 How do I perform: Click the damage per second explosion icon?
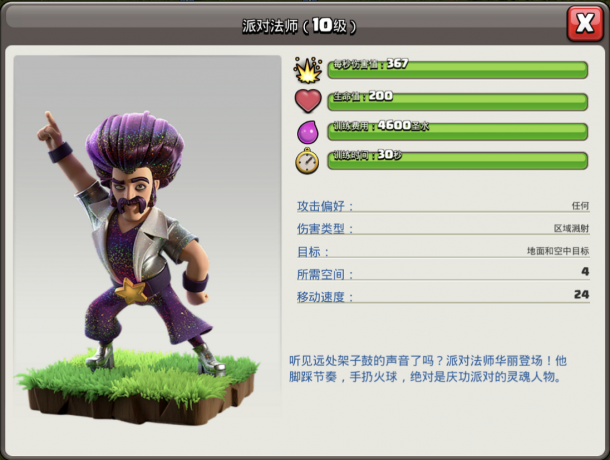tap(308, 70)
